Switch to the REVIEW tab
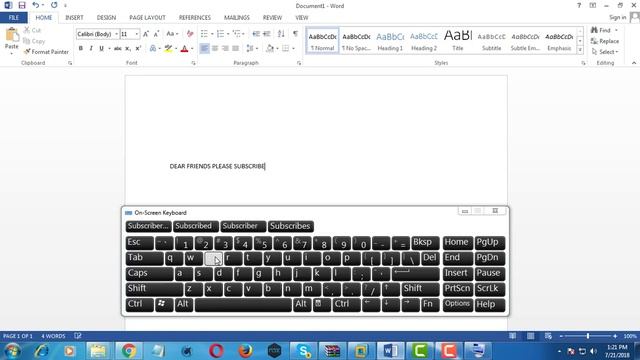Image resolution: width=640 pixels, height=360 pixels. coord(272,18)
